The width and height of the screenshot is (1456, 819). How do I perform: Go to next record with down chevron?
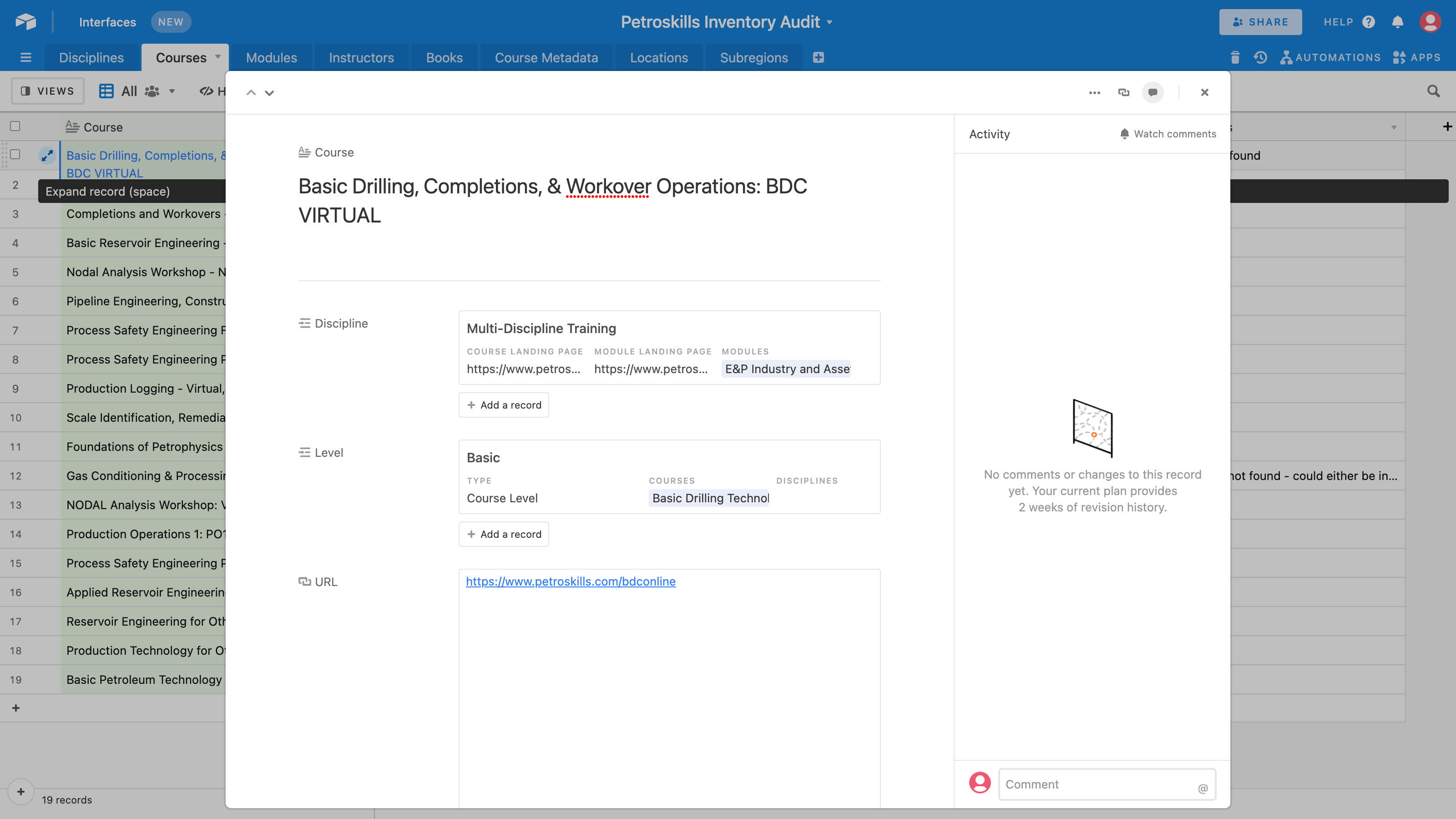coord(270,93)
